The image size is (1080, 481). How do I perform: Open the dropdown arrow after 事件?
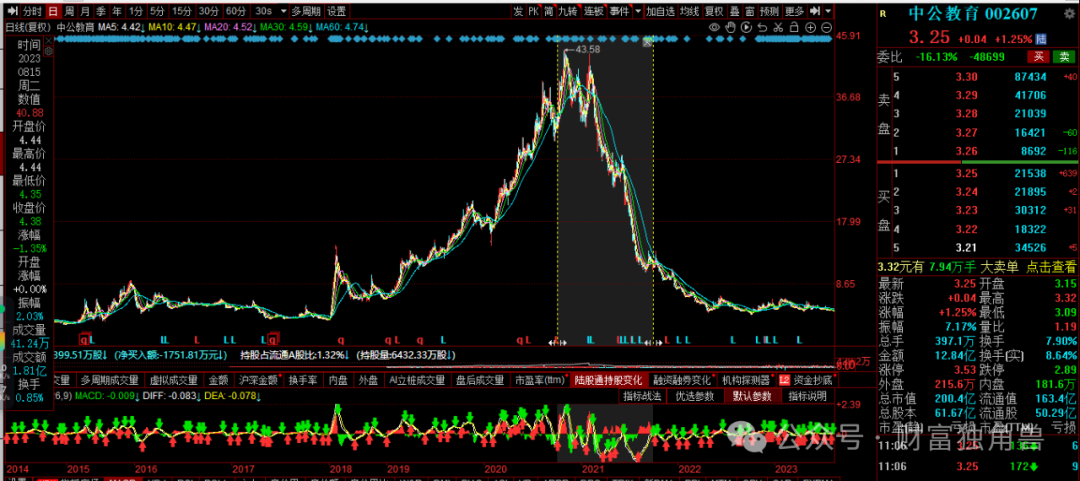tap(638, 11)
